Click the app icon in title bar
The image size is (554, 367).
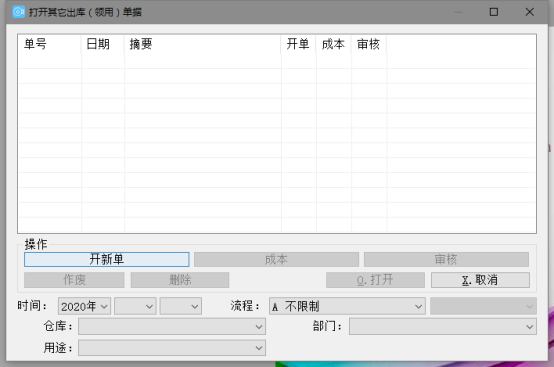(x=18, y=12)
